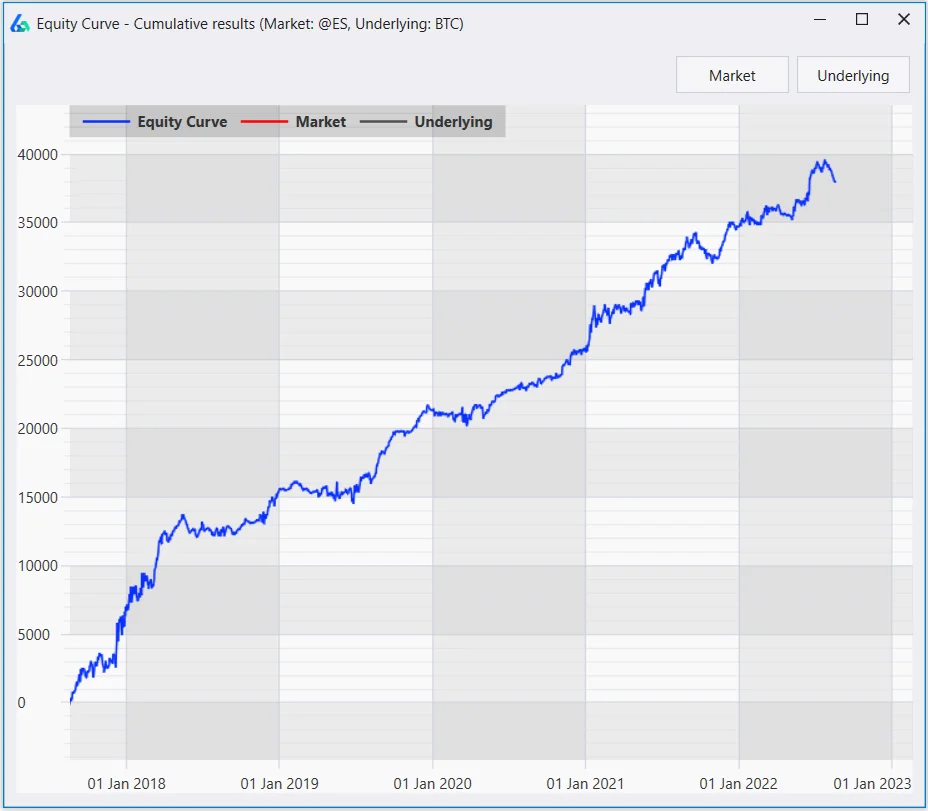Viewport: 928px width, 811px height.
Task: Click the 15000 y-axis label
Action: pyautogui.click(x=38, y=498)
